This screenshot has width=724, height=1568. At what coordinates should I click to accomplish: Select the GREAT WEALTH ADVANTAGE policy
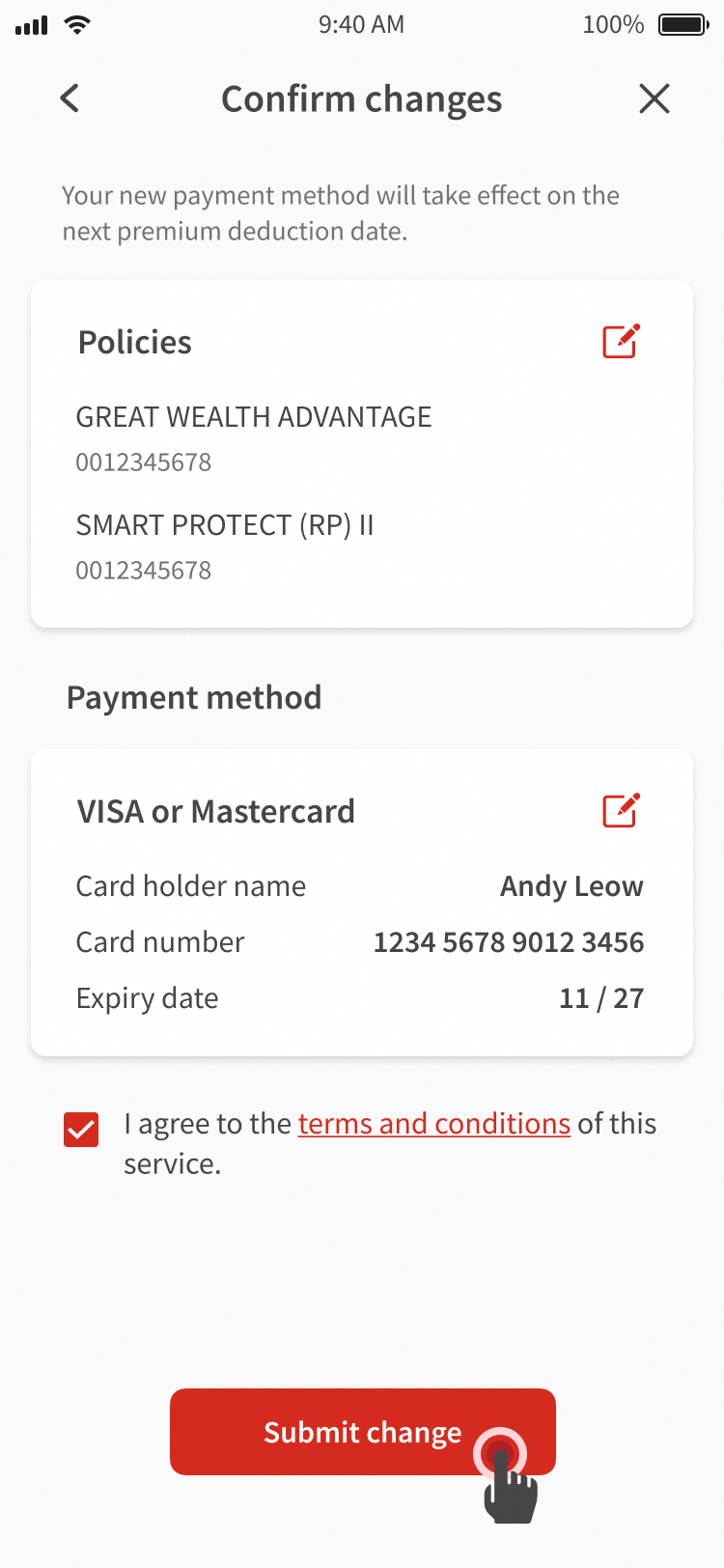(x=254, y=417)
